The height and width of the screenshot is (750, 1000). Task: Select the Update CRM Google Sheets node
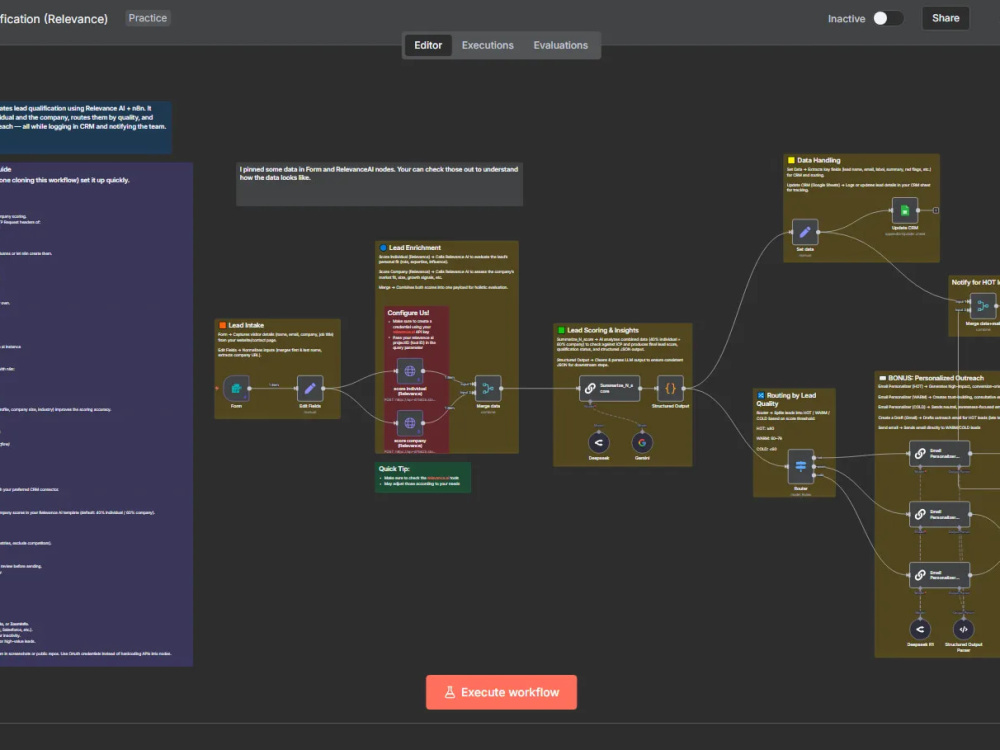904,210
